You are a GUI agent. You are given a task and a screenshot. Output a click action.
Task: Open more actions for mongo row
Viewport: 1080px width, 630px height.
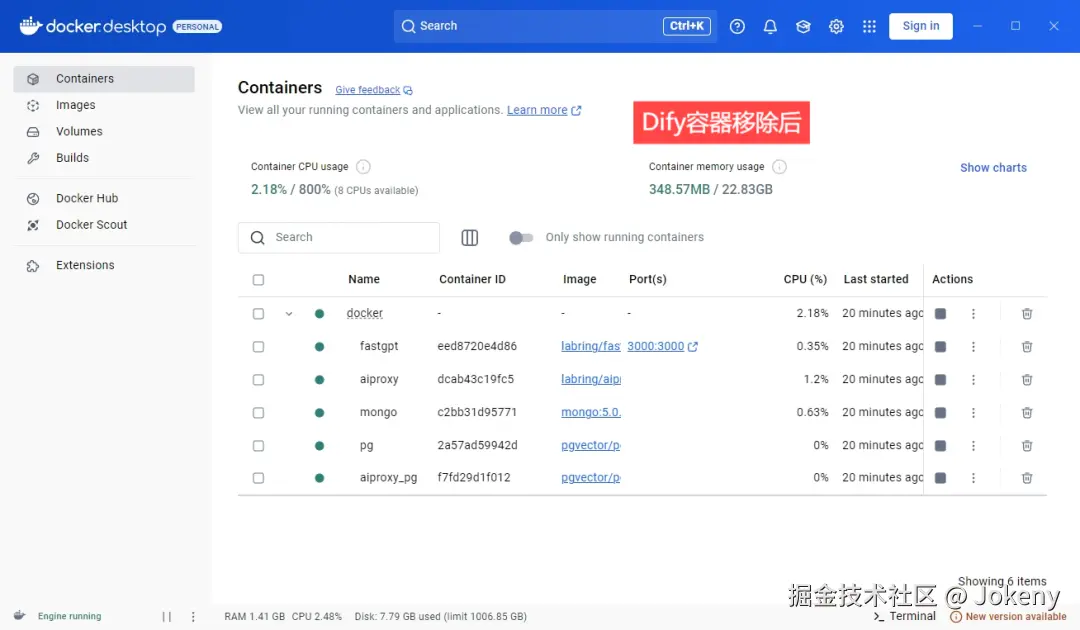(973, 412)
